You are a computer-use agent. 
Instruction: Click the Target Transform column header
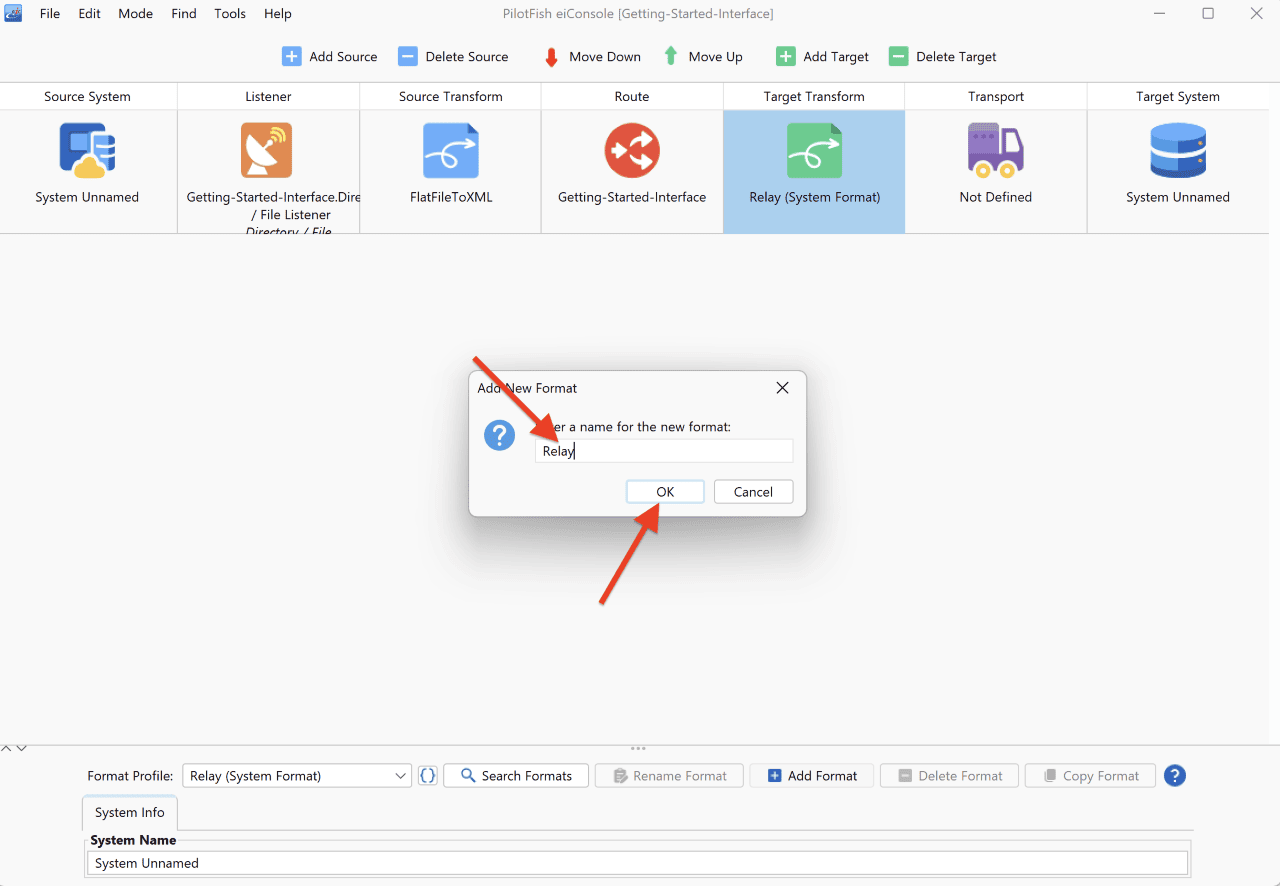[814, 96]
